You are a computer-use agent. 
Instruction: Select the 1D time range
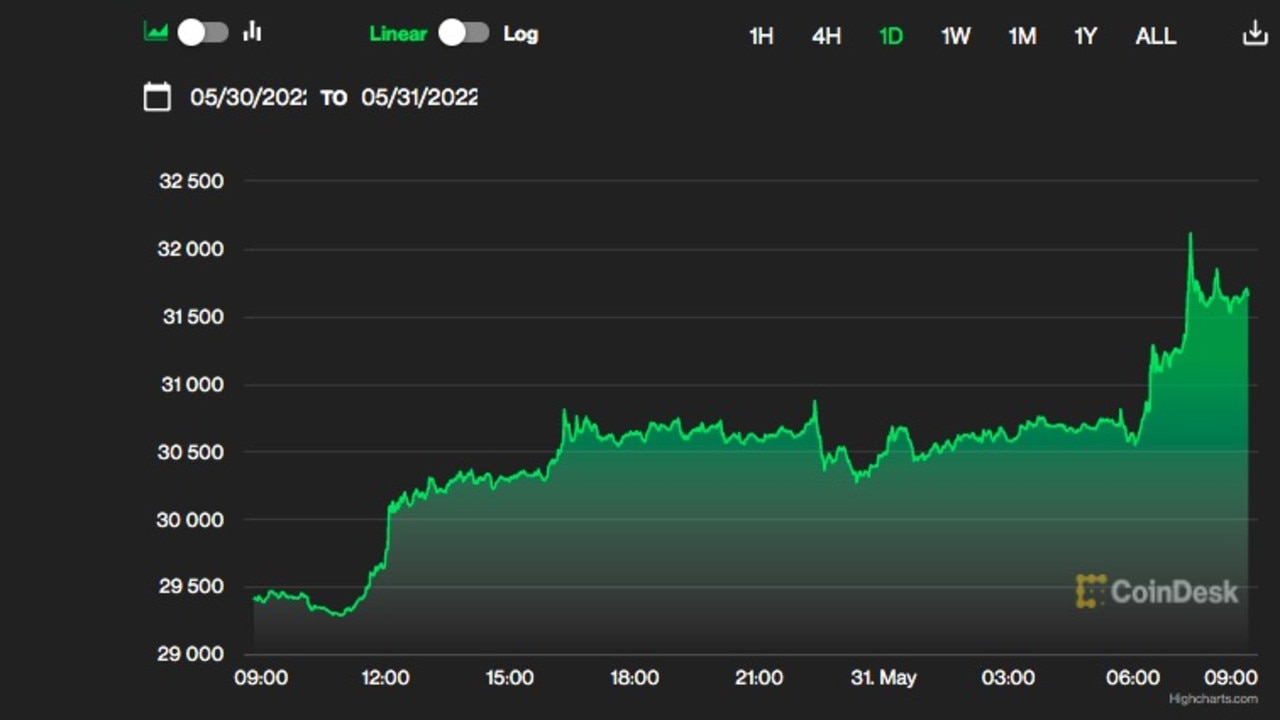pos(891,36)
